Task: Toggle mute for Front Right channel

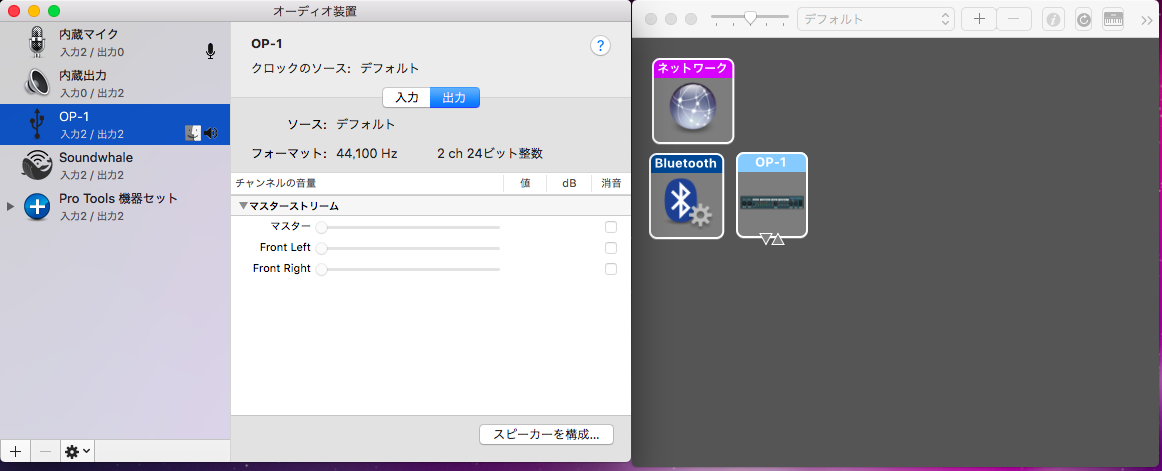Action: (x=611, y=269)
